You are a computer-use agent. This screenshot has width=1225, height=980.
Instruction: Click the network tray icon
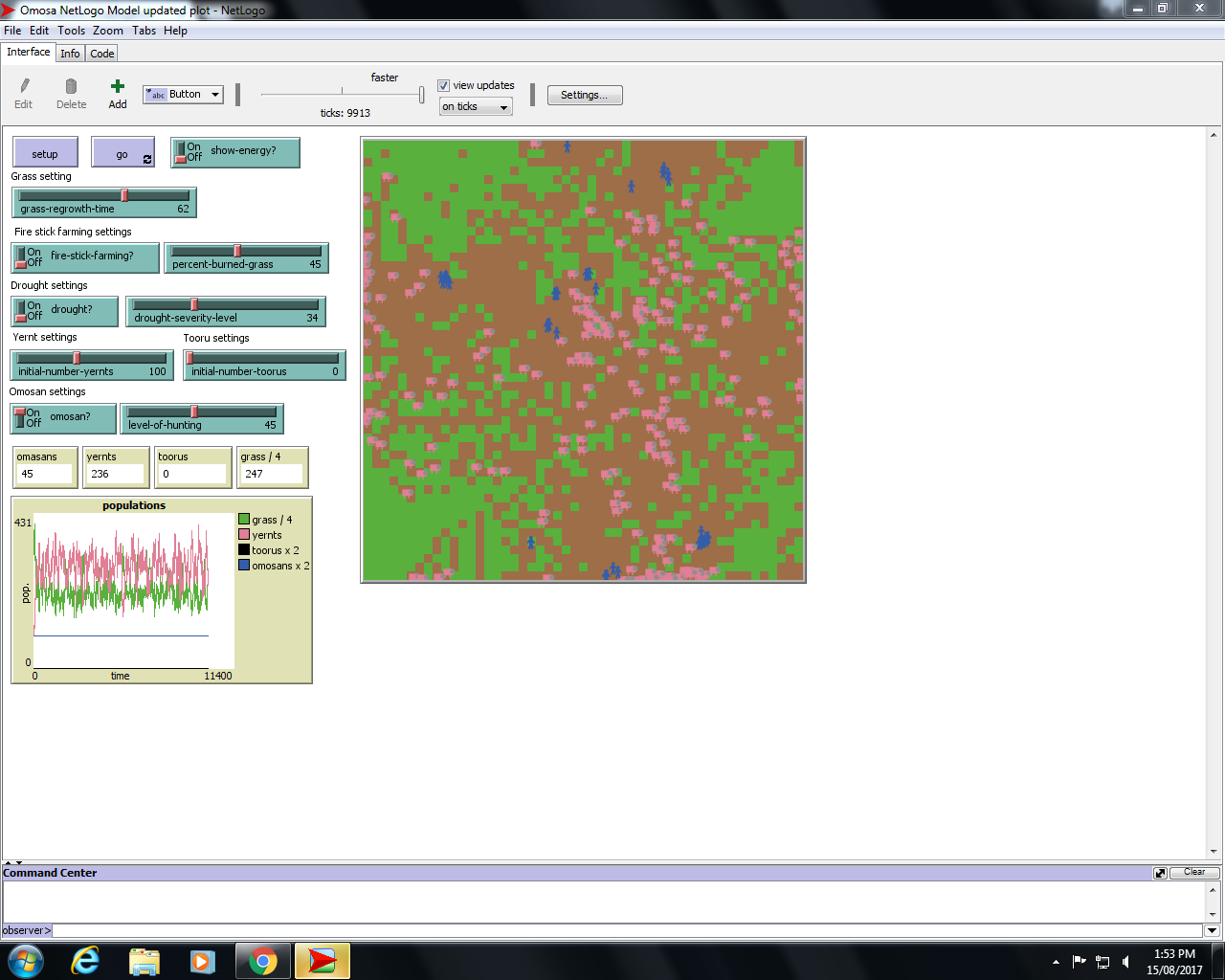(x=1102, y=962)
